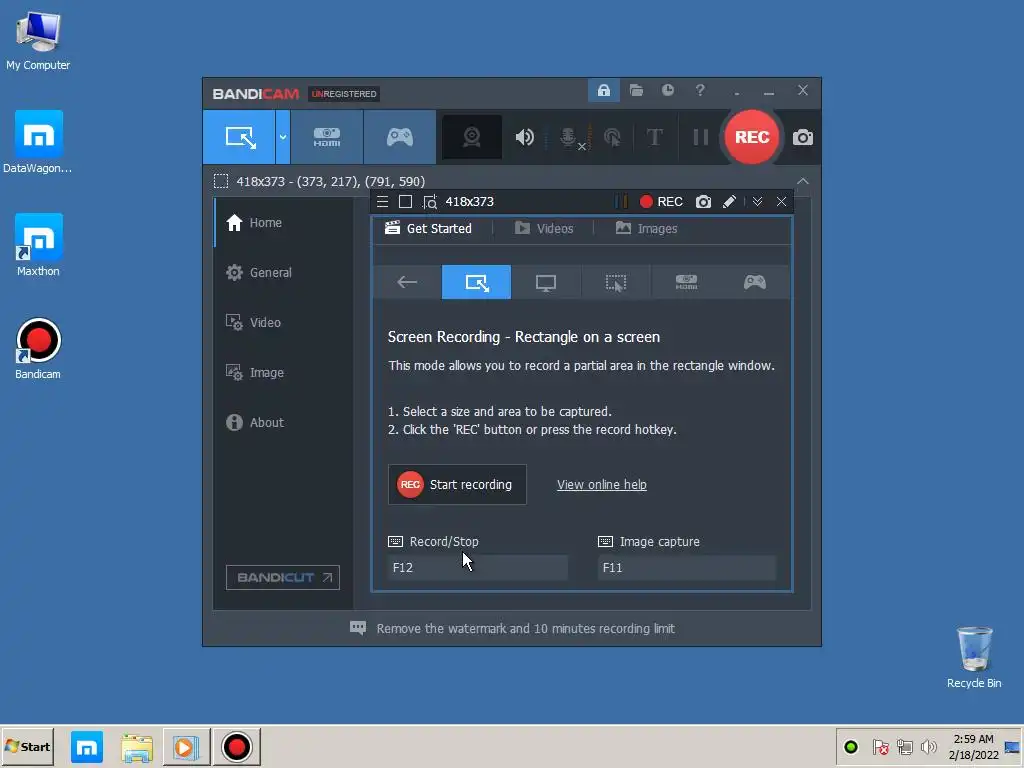This screenshot has height=768, width=1024.
Task: Open screen recording mode dropdown arrow
Action: click(x=283, y=137)
